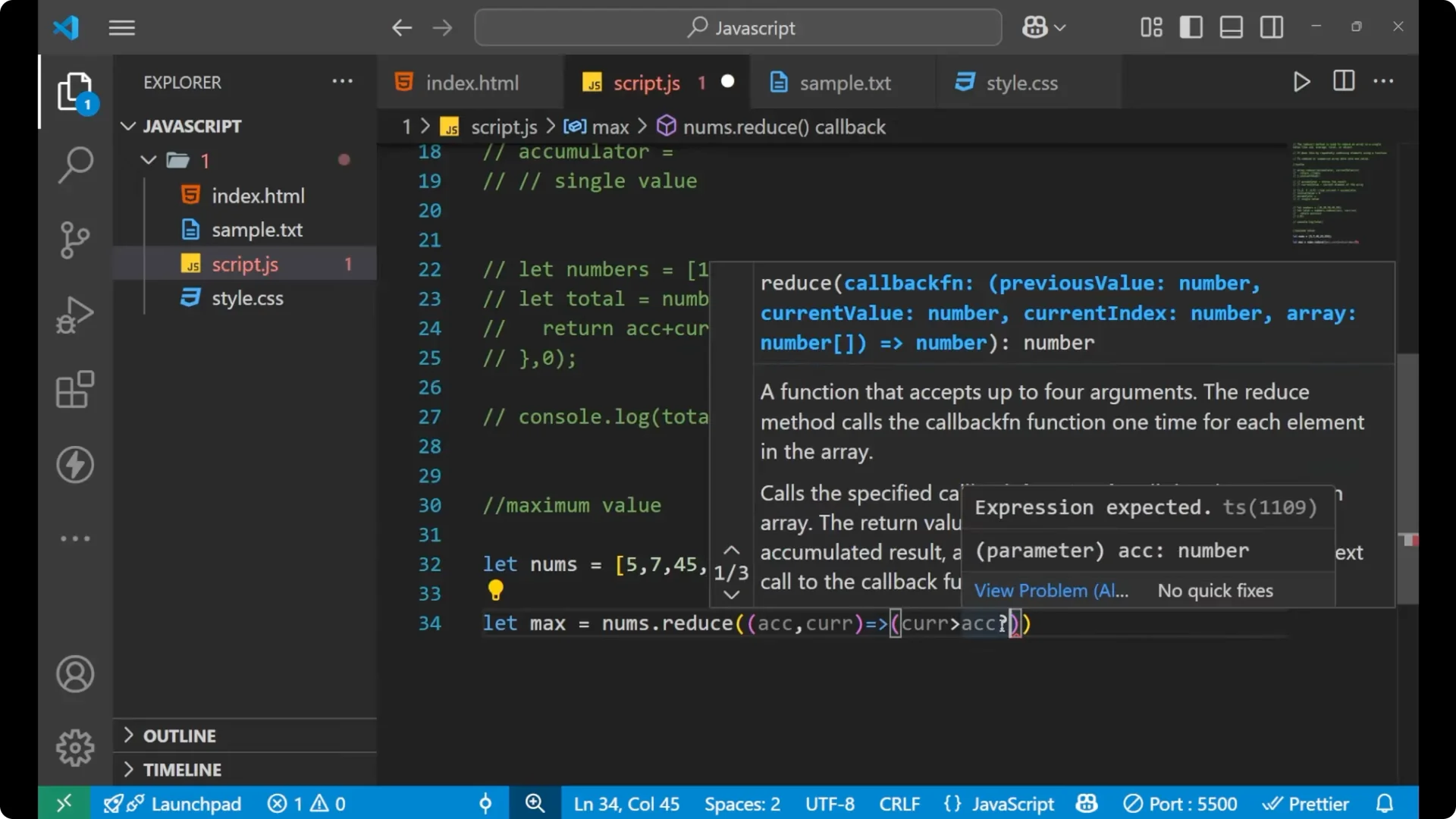The image size is (1456, 819).
Task: Run the file using the Run button
Action: [x=1301, y=81]
